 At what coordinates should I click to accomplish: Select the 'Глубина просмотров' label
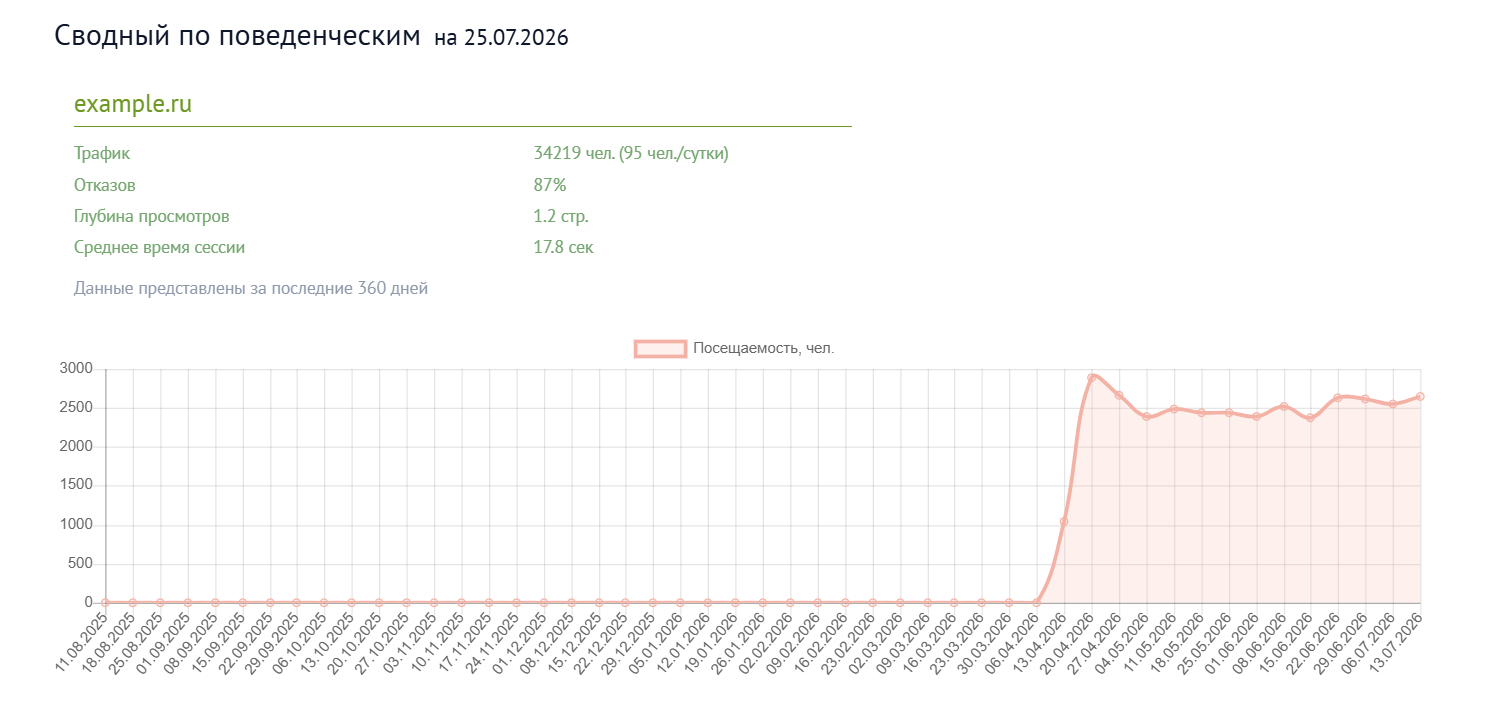tap(152, 216)
